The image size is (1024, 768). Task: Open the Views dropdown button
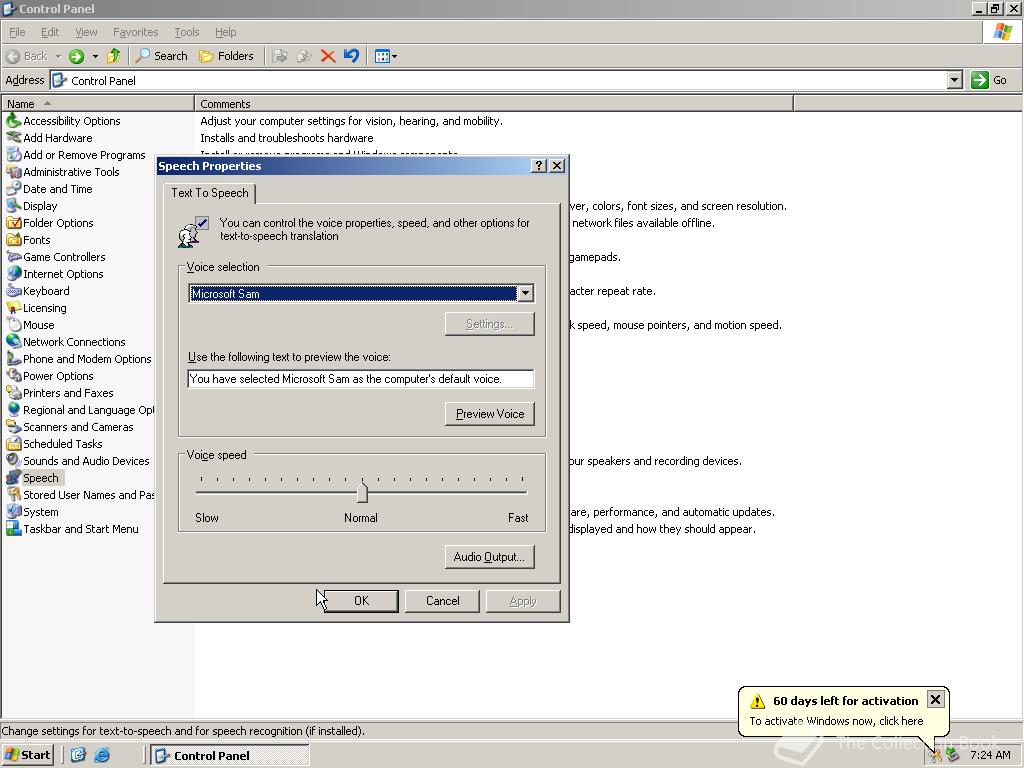point(386,56)
